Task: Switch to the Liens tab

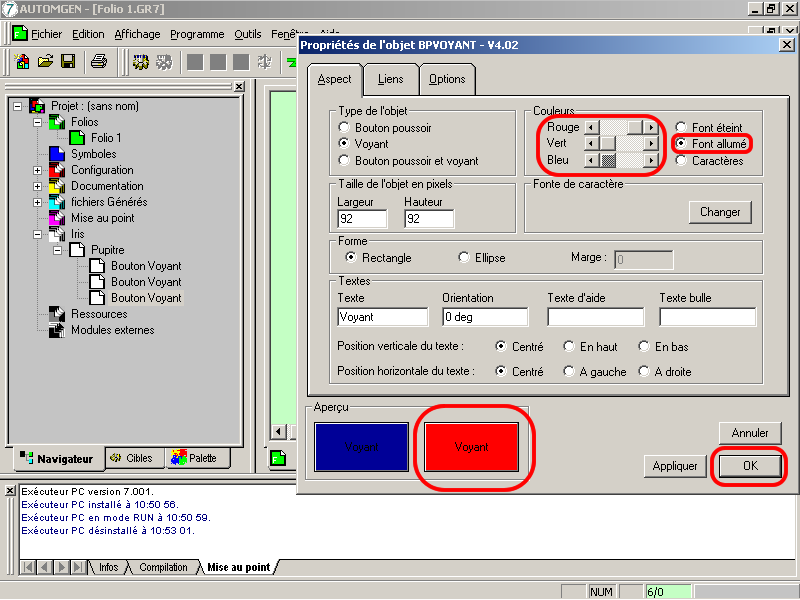Action: 390,79
